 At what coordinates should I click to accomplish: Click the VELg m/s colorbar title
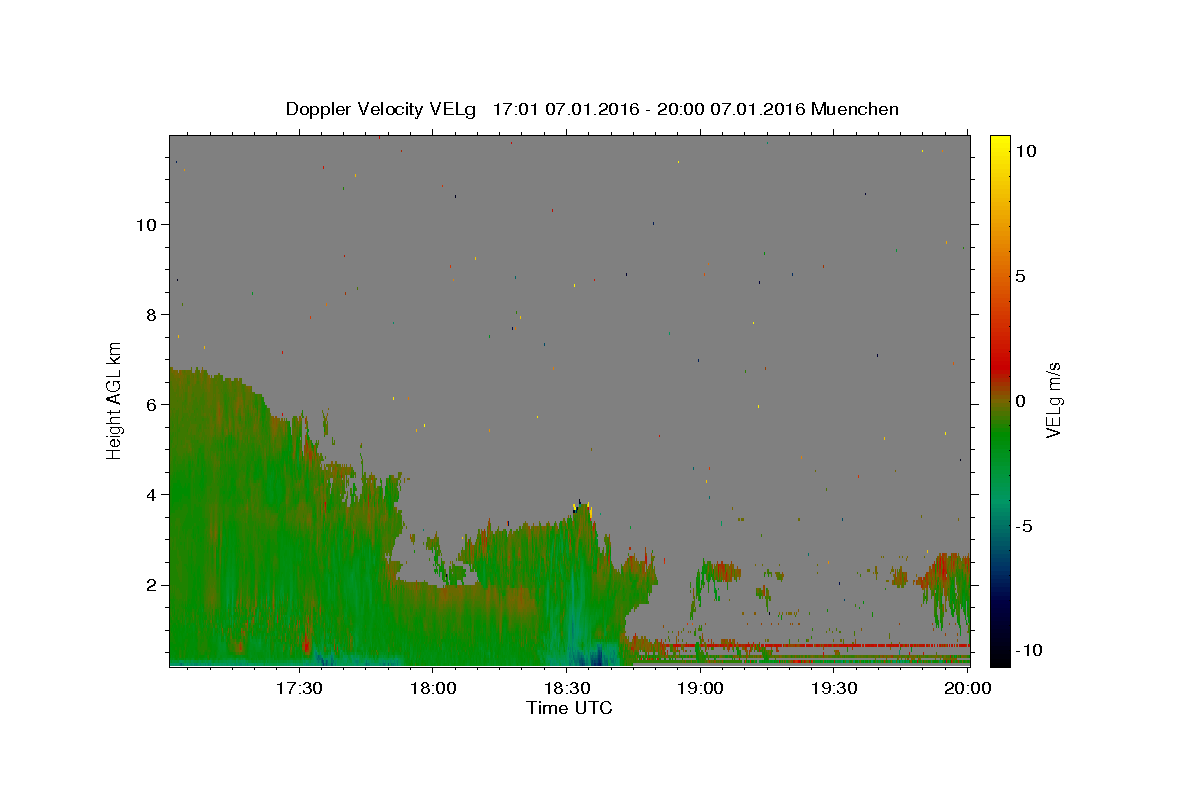tap(1053, 401)
